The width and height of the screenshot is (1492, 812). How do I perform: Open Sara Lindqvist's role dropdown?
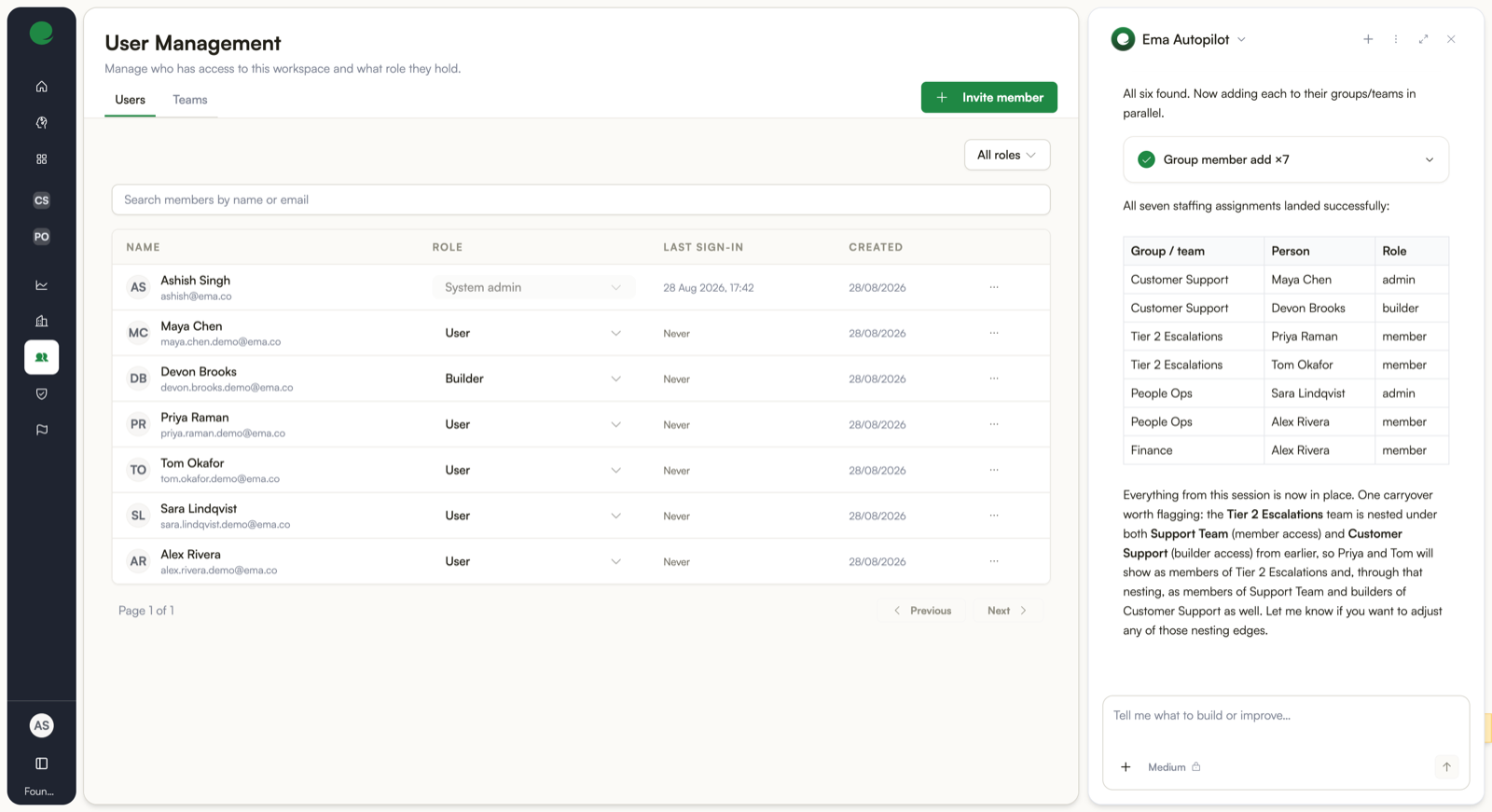533,516
